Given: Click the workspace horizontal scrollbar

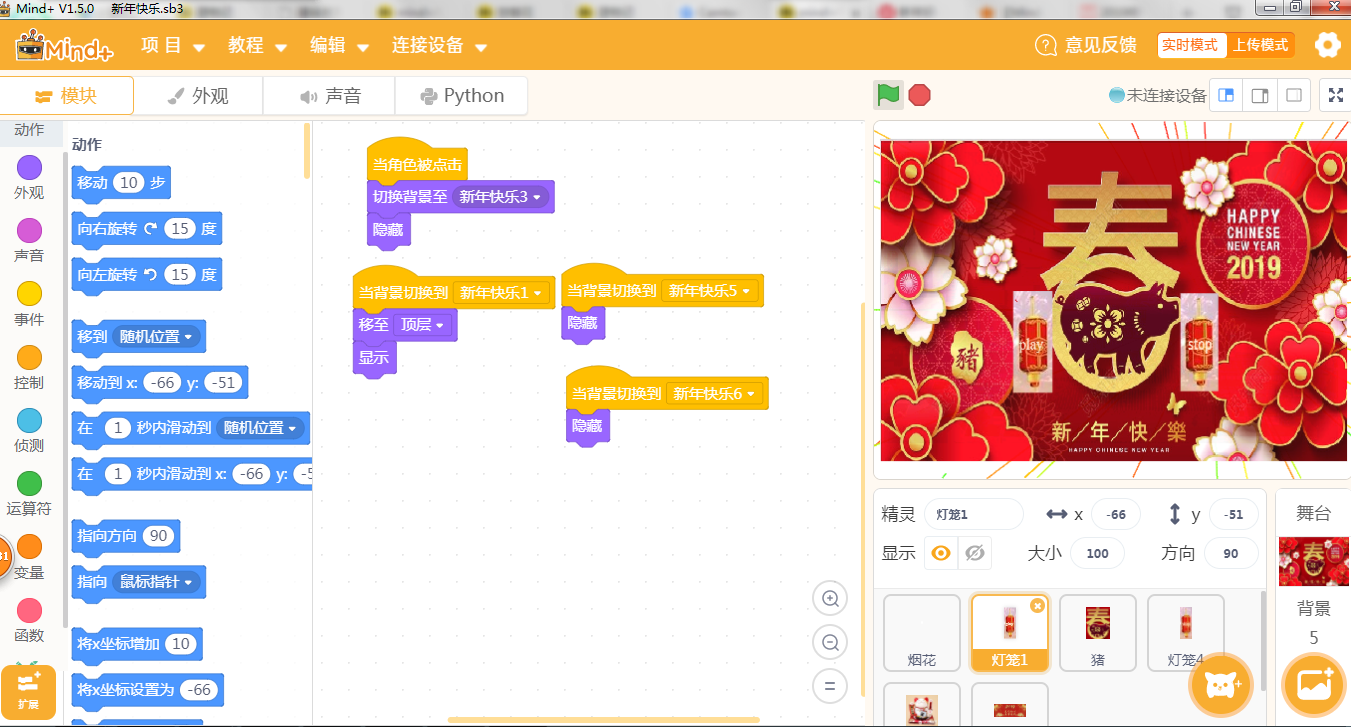Looking at the screenshot, I should (x=603, y=719).
